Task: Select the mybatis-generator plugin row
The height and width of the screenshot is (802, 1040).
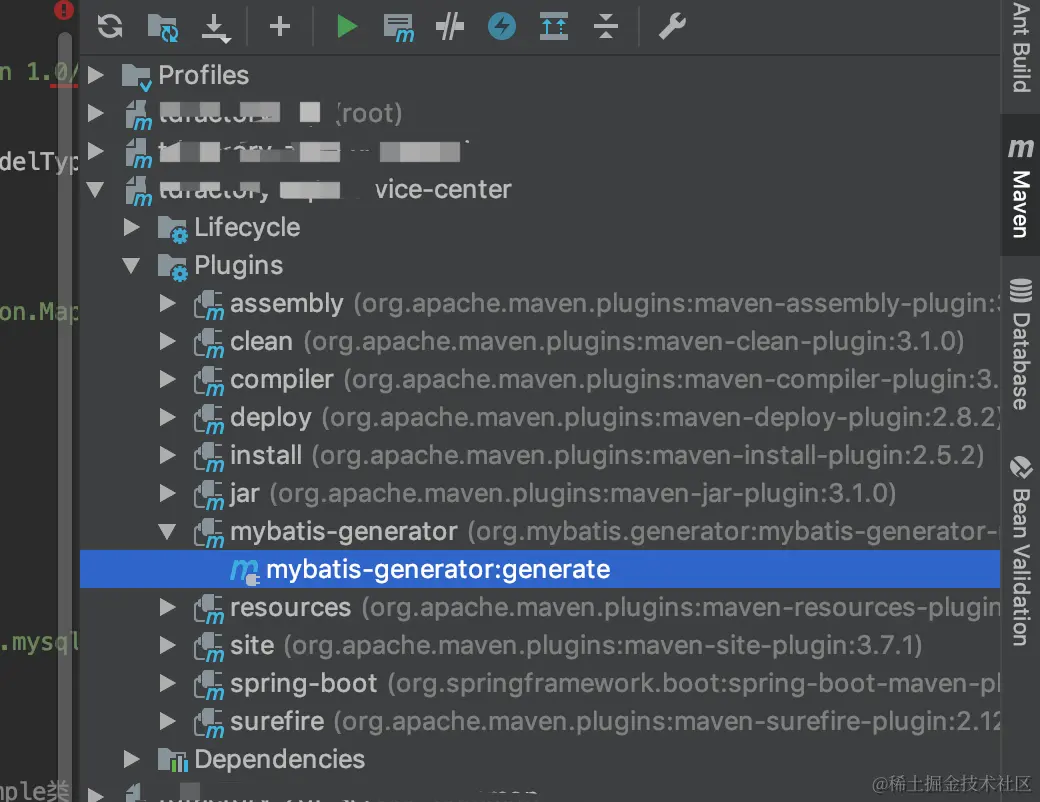Action: coord(540,531)
